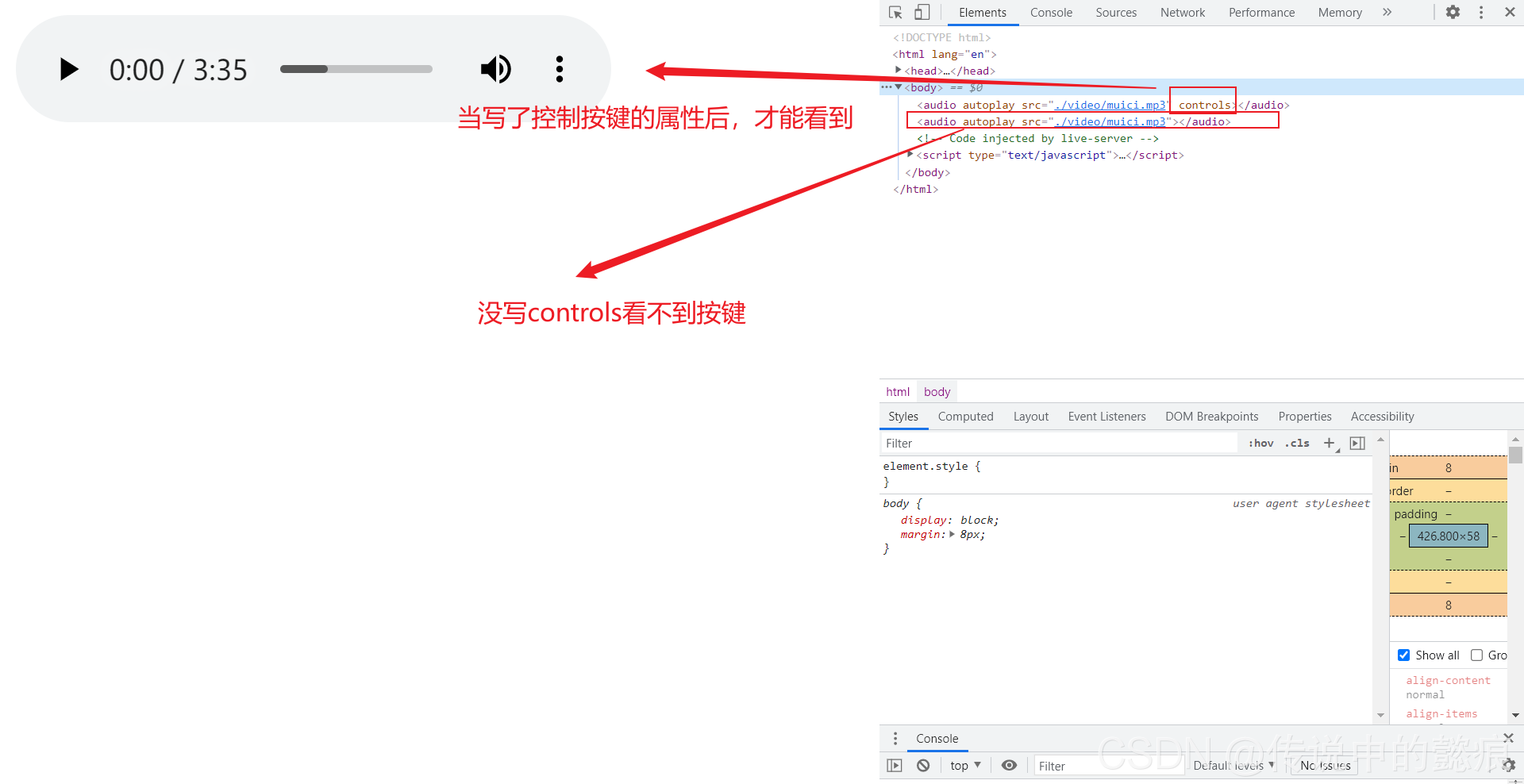The width and height of the screenshot is (1524, 784).
Task: Create a live expression eye icon
Action: (1009, 766)
